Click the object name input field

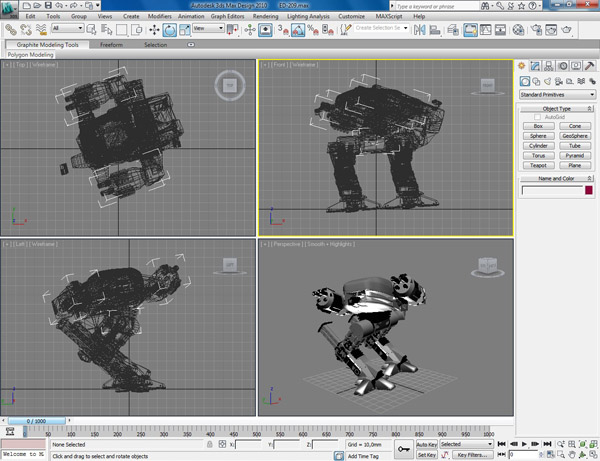point(551,190)
